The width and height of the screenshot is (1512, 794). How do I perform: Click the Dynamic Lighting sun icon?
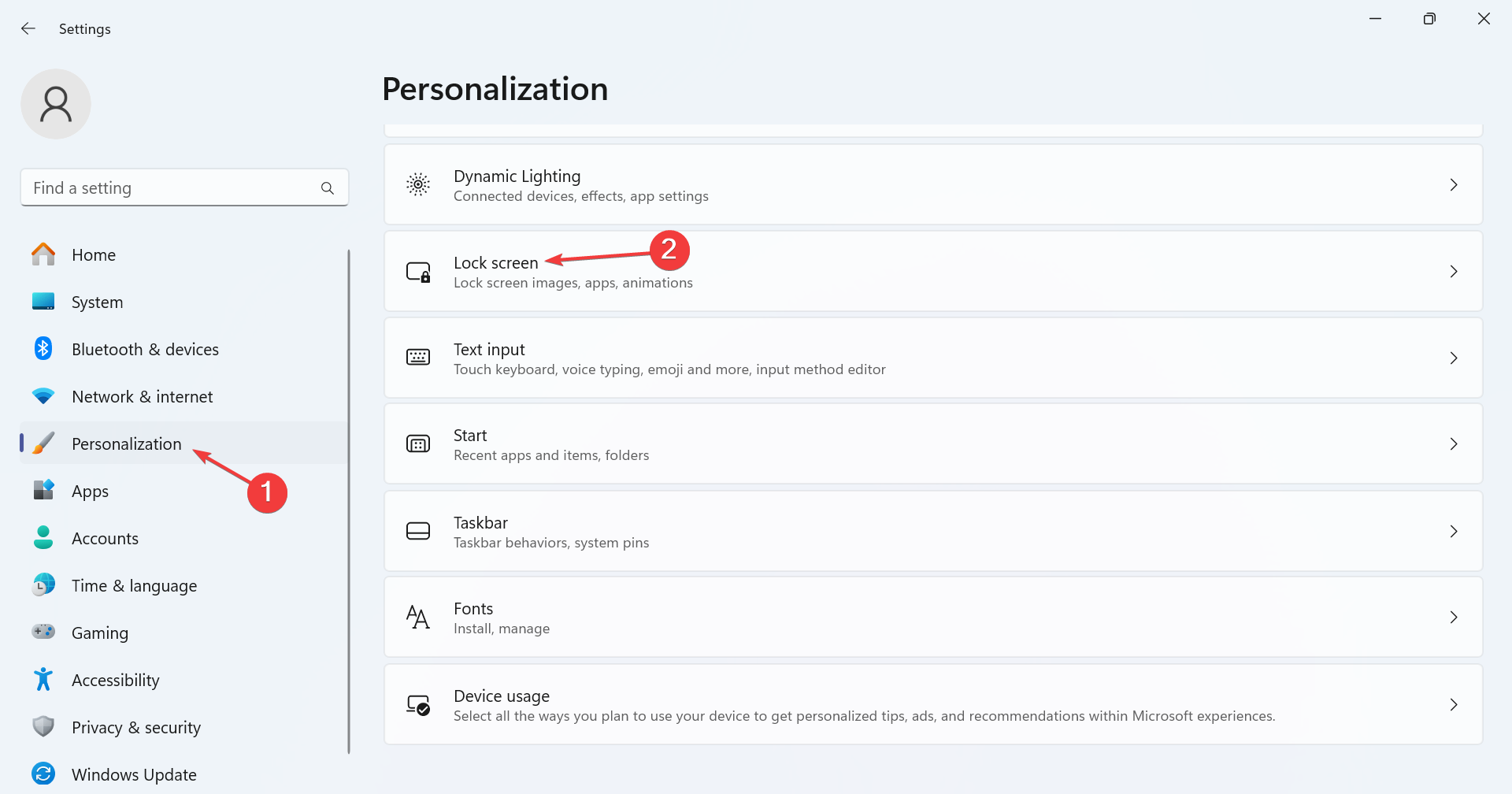[418, 184]
